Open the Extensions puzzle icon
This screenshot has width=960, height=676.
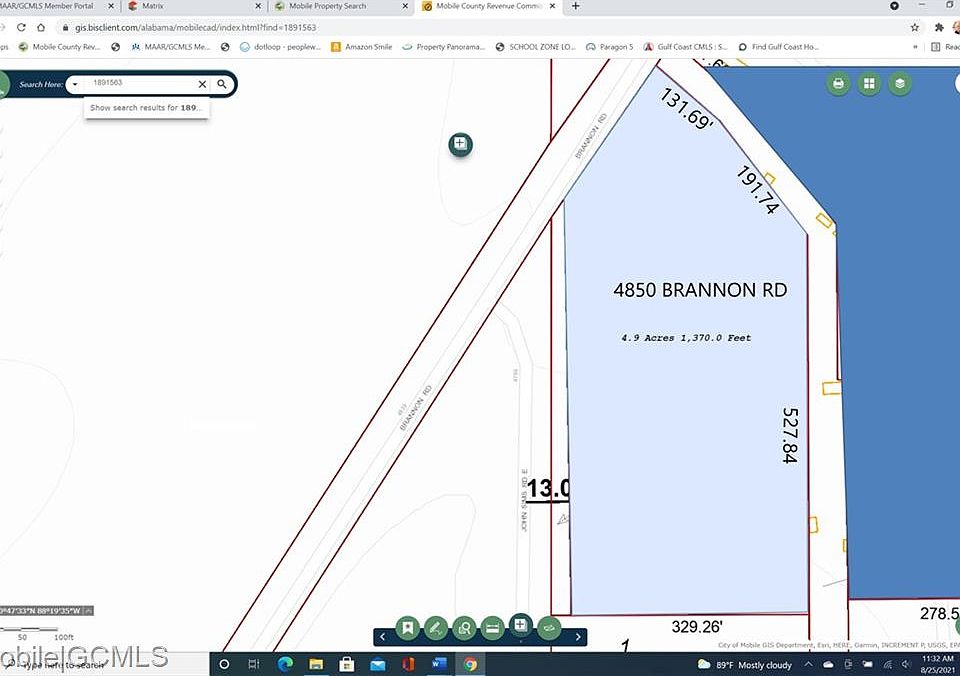939,28
